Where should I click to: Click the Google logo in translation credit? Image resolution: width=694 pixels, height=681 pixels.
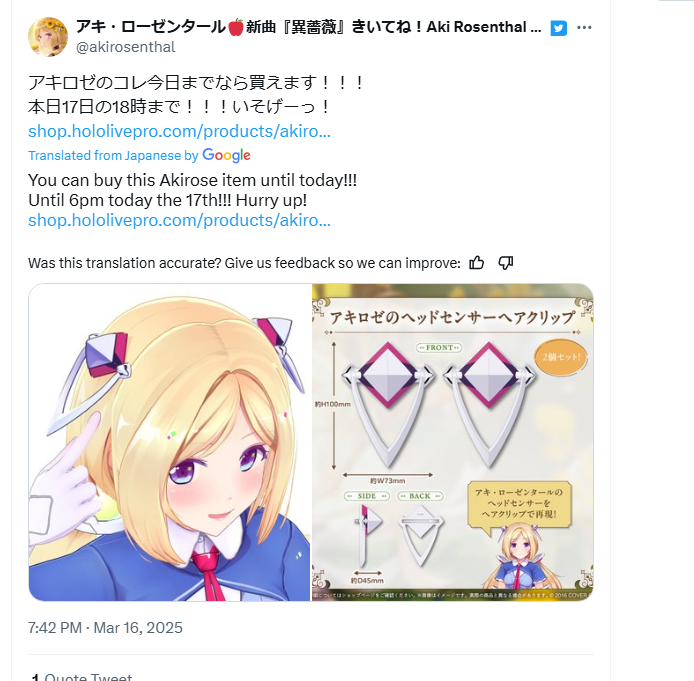pyautogui.click(x=226, y=155)
